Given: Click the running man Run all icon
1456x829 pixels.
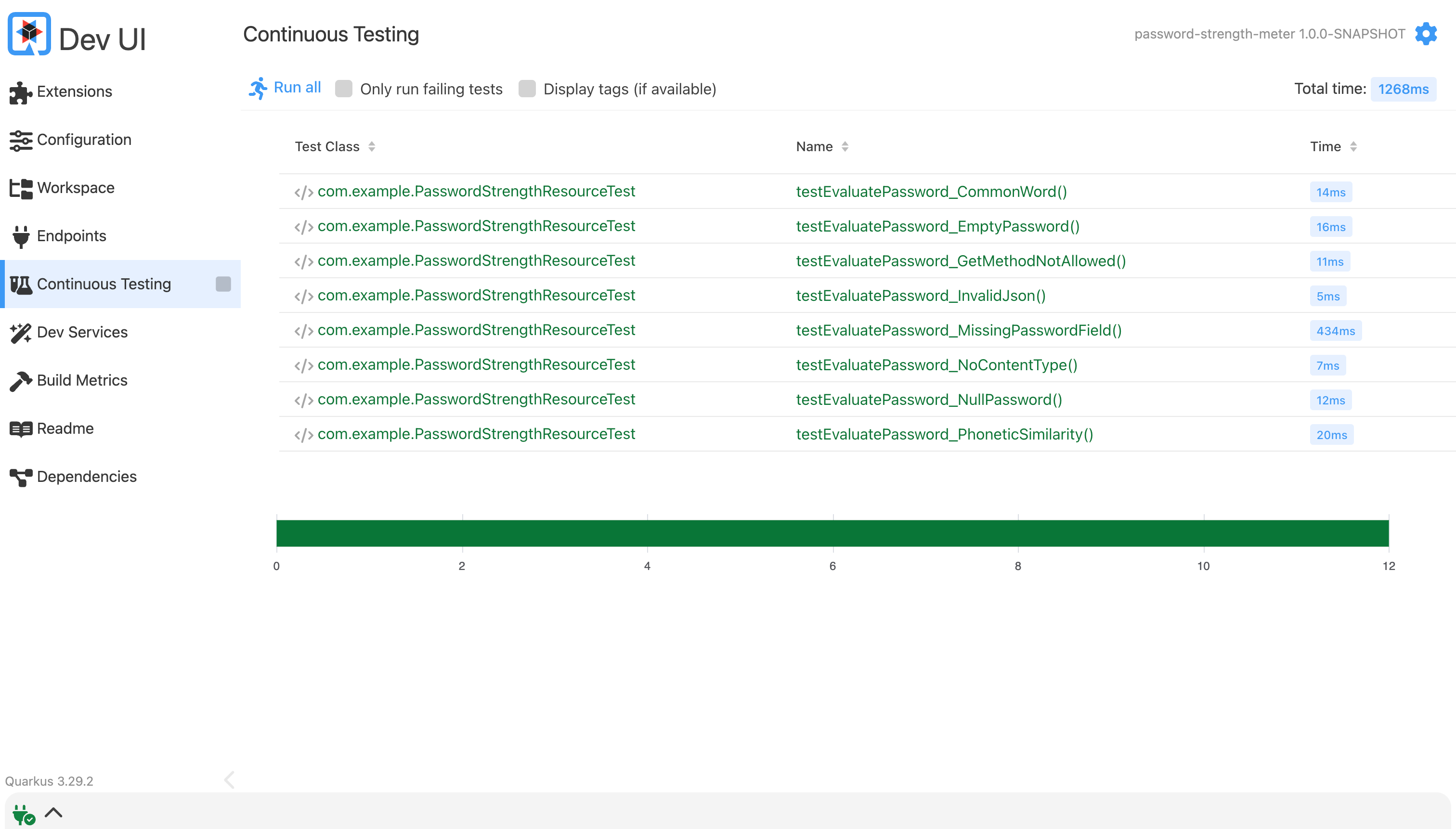Looking at the screenshot, I should 258,89.
